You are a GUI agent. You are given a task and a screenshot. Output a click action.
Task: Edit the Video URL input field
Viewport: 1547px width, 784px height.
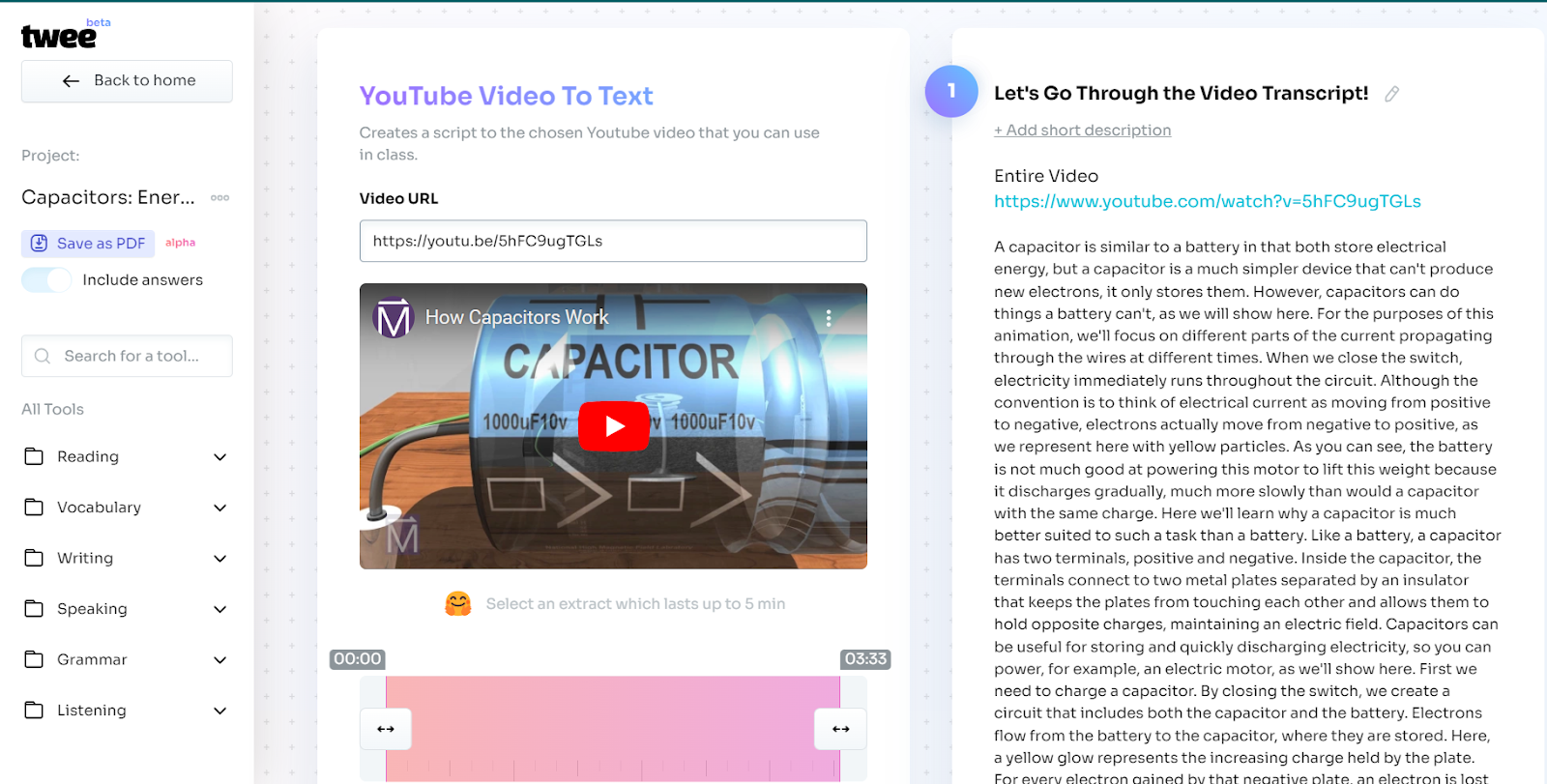coord(613,241)
